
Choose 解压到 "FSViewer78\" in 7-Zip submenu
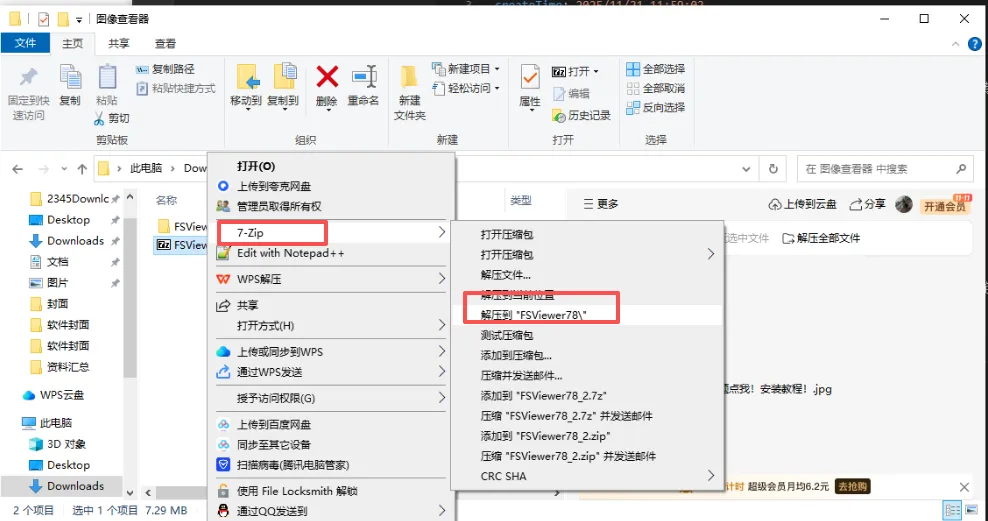pyautogui.click(x=587, y=315)
